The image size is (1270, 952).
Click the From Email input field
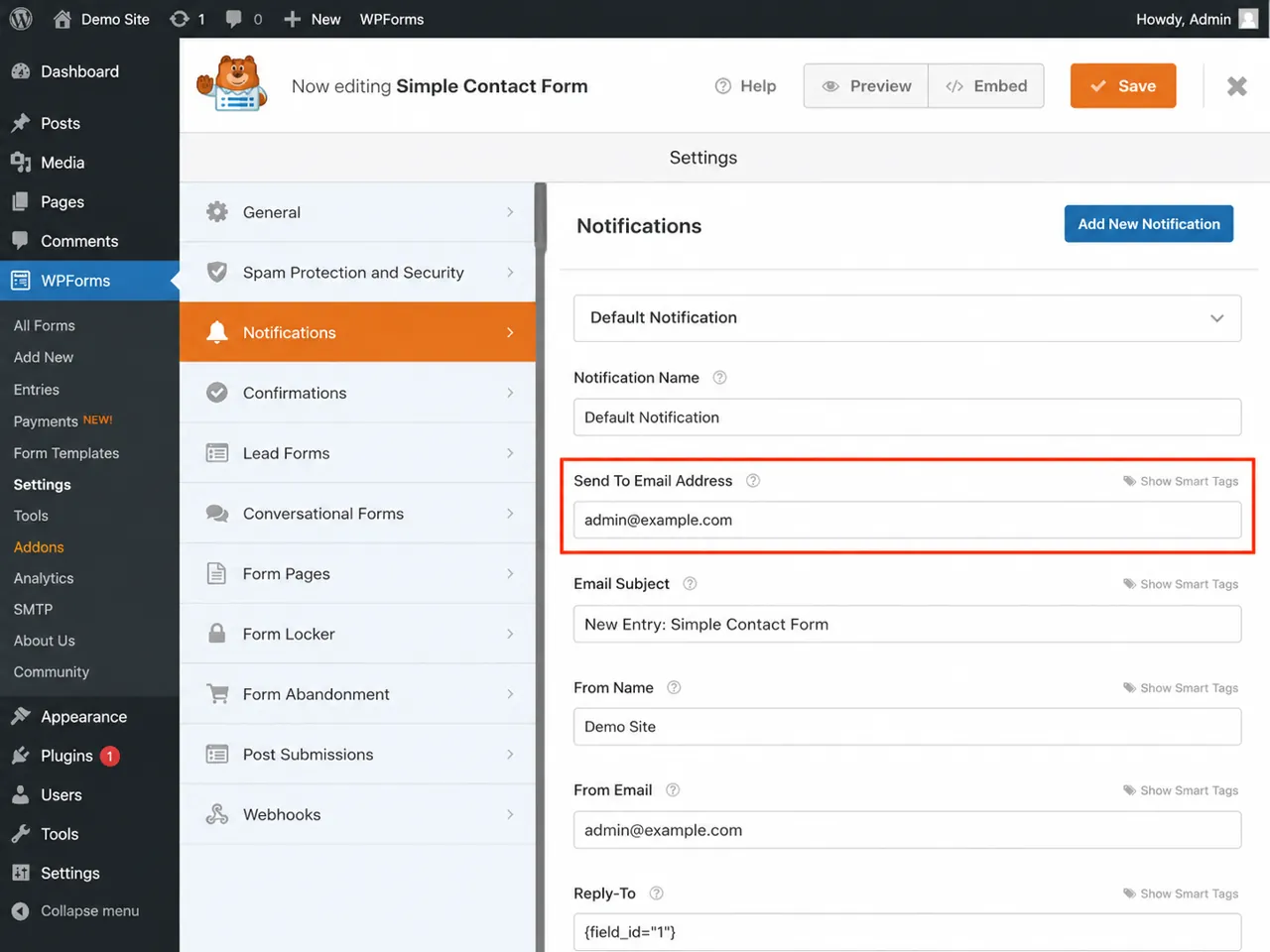pyautogui.click(x=907, y=830)
